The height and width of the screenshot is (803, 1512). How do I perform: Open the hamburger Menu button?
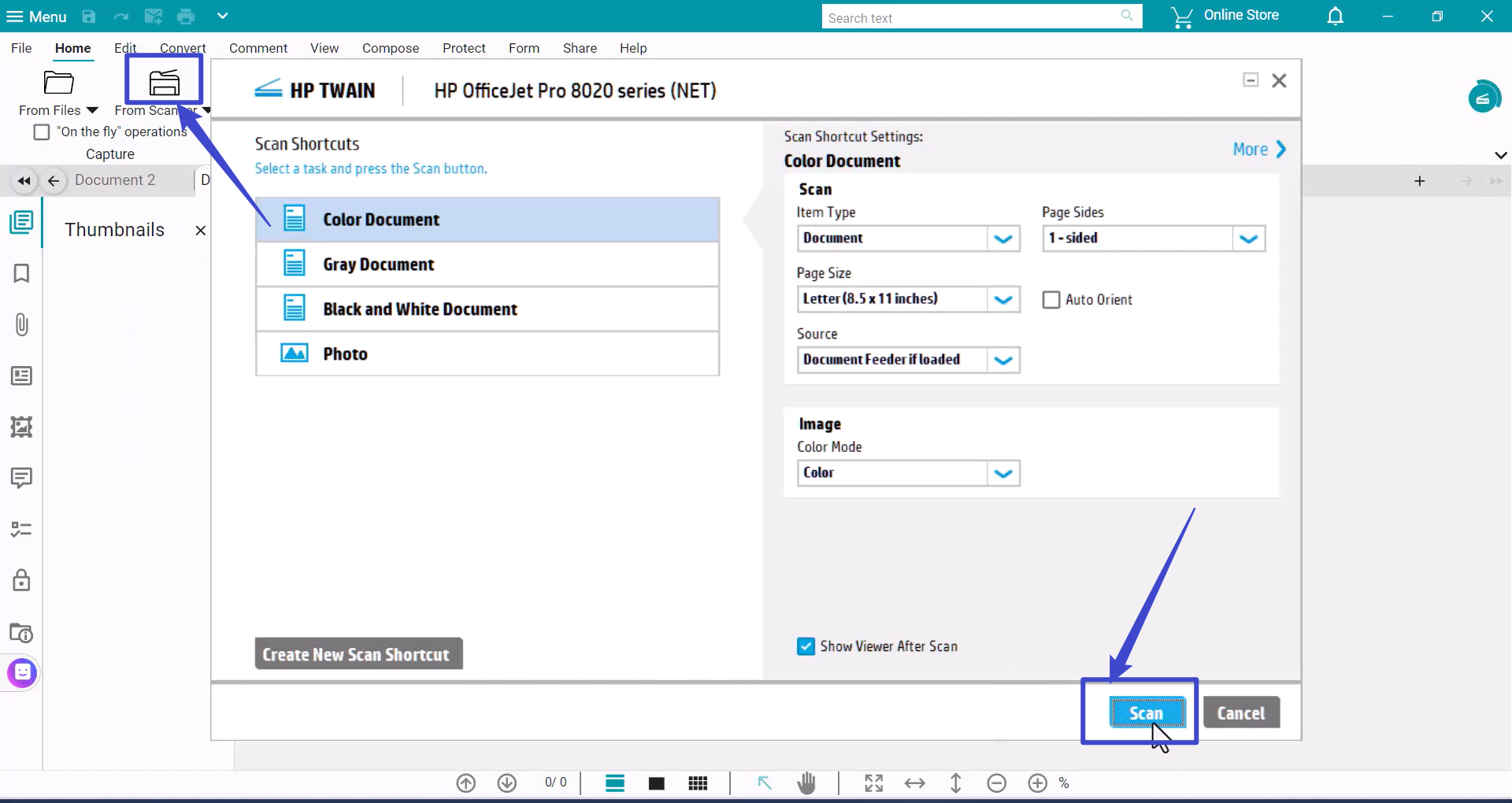pyautogui.click(x=36, y=17)
